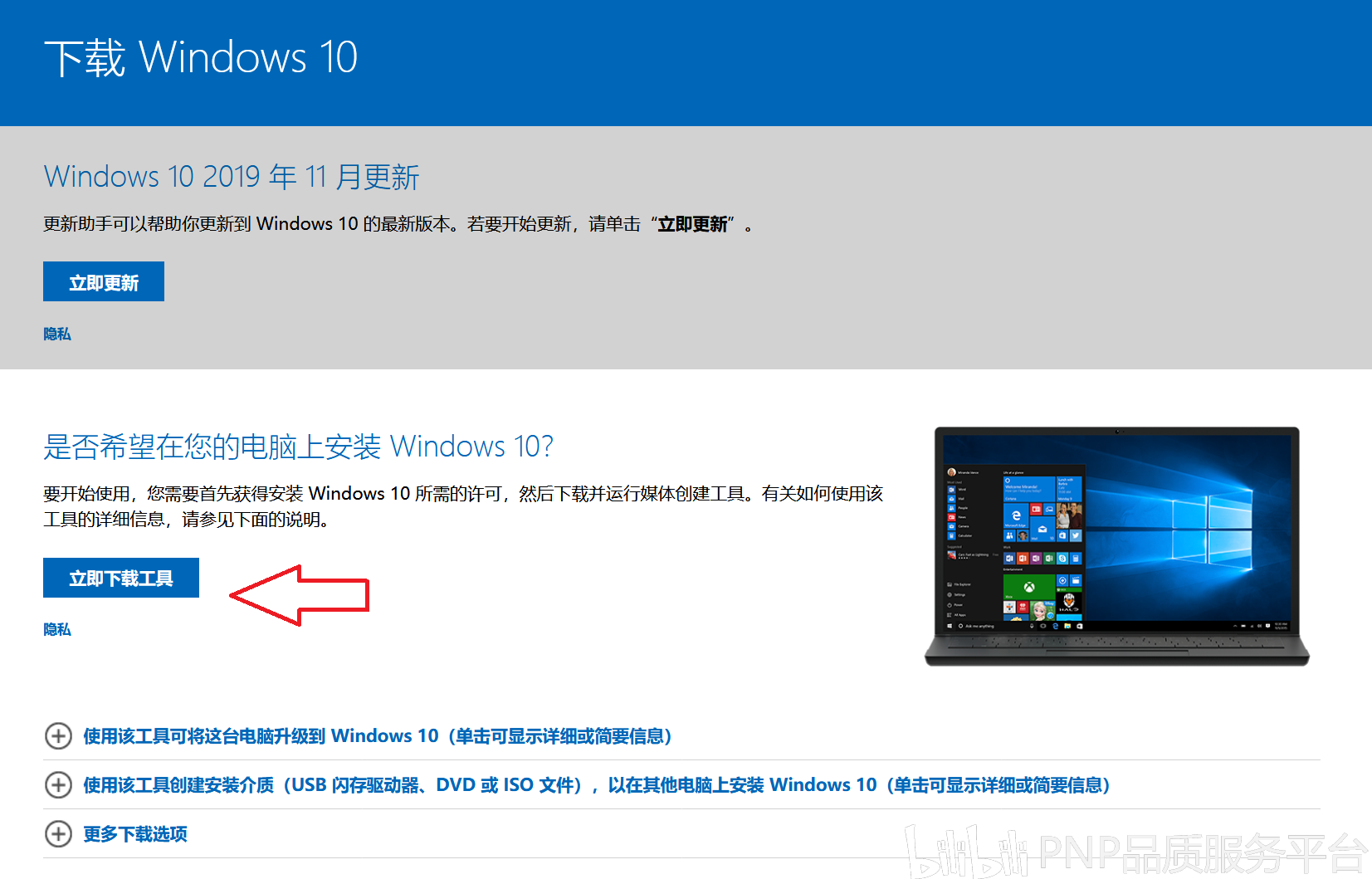Click the paragraph about 媒体创建工具
Image resolution: width=1372 pixels, height=879 pixels.
pos(463,506)
